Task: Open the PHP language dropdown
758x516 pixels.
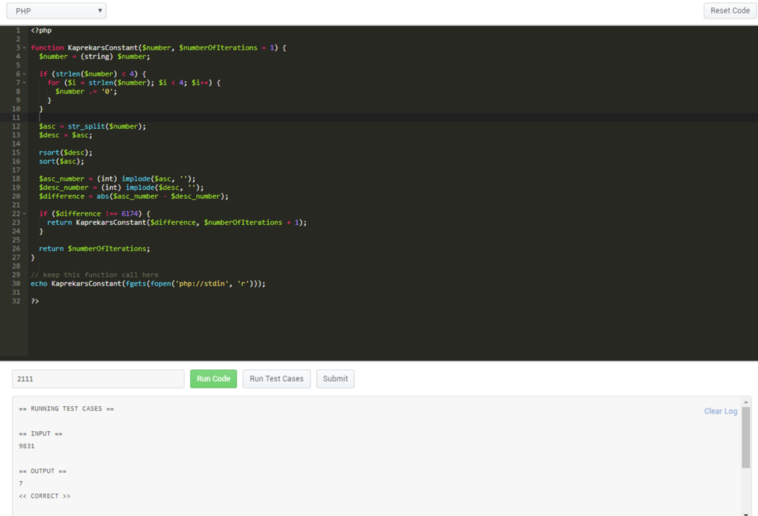Action: coord(56,11)
